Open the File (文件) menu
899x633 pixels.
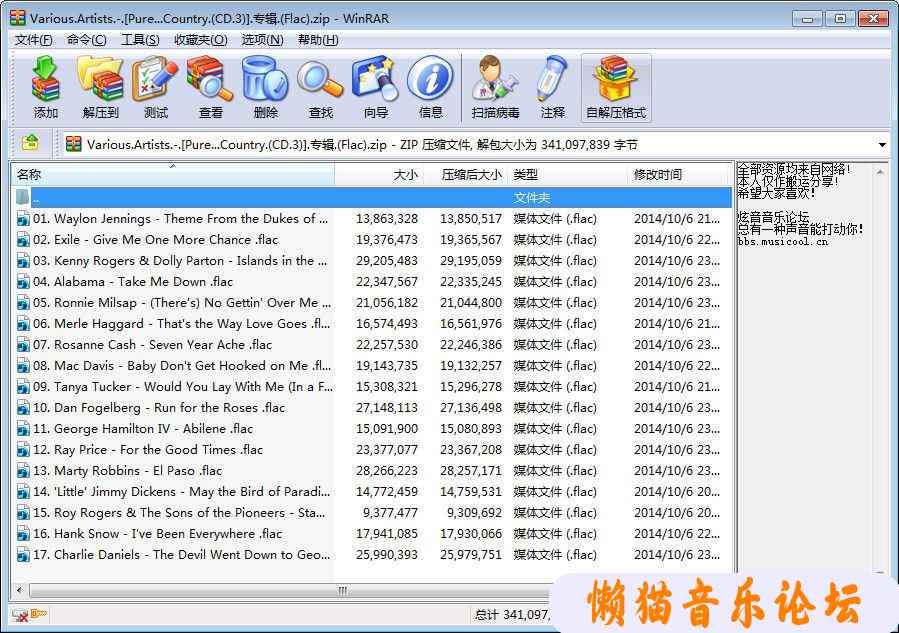34,40
